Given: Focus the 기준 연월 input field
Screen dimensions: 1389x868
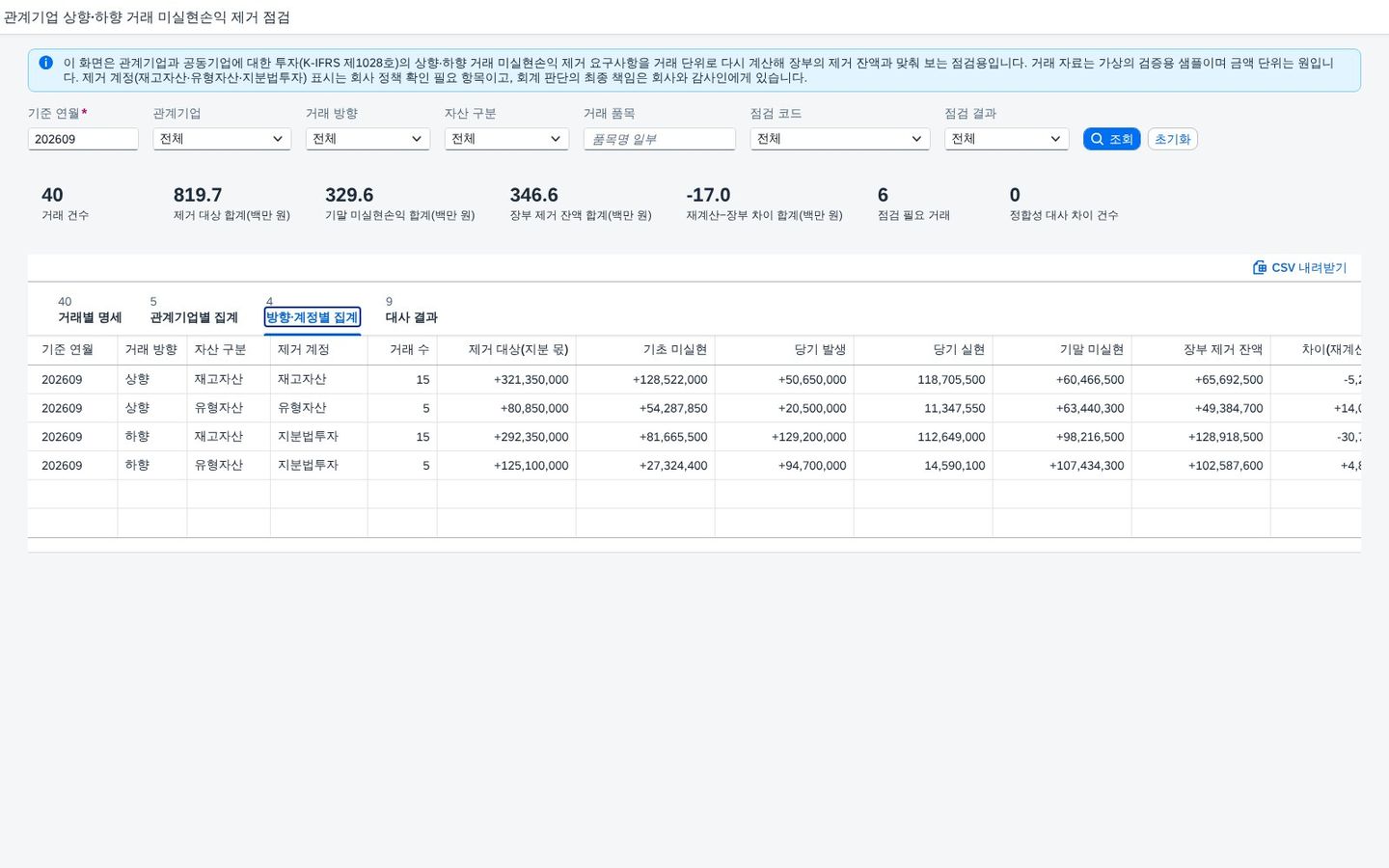Looking at the screenshot, I should [x=83, y=139].
